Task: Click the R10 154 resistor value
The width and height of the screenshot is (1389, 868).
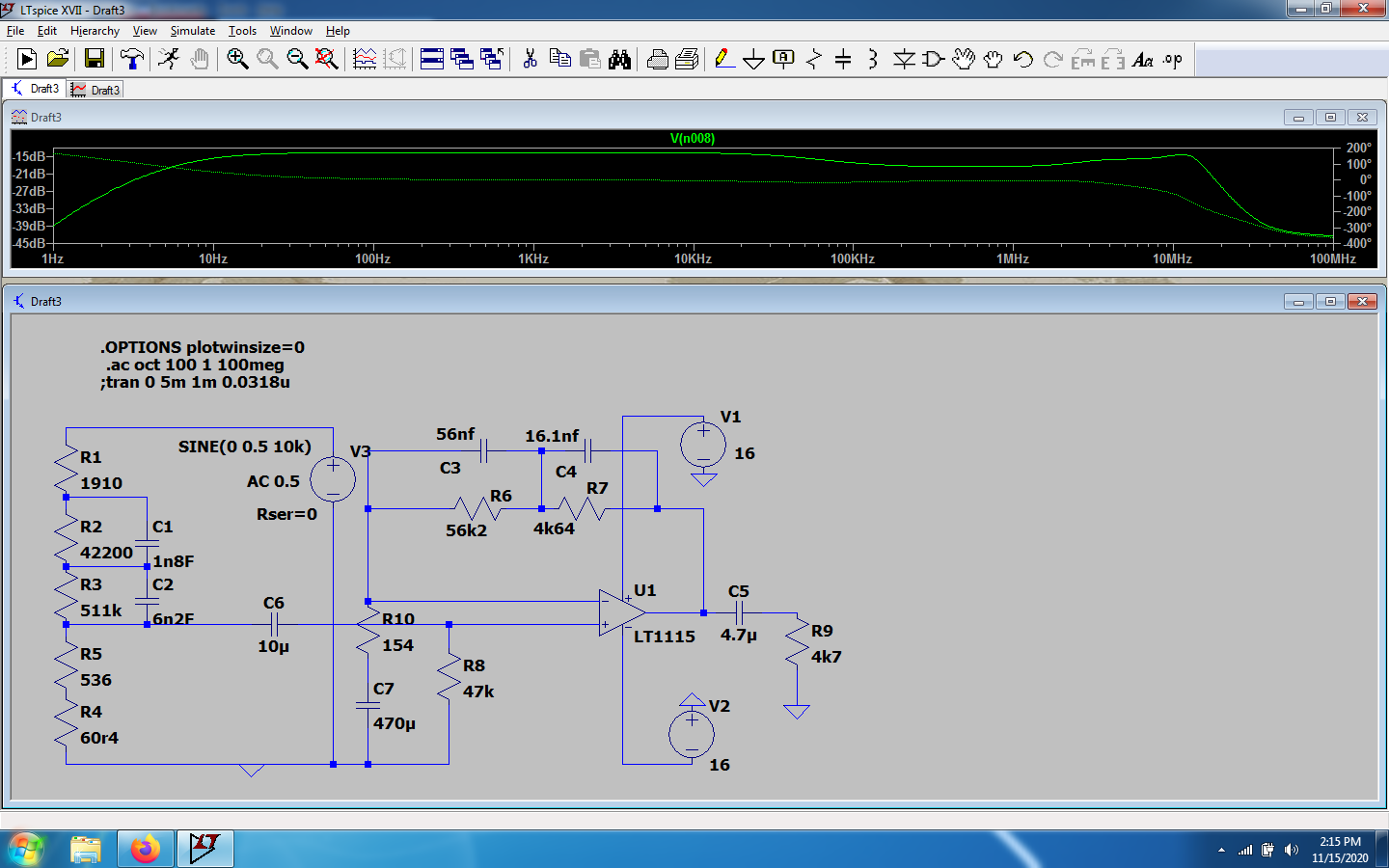Action: pos(397,645)
